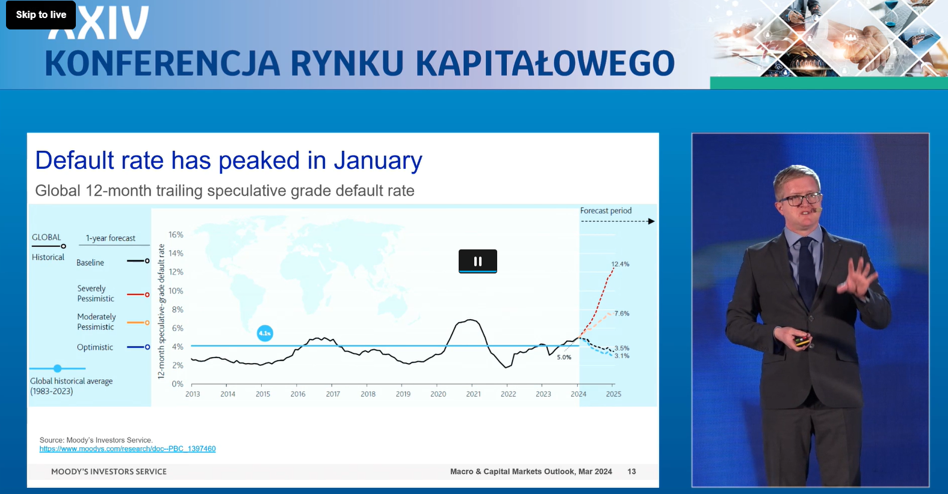Click the Optimistic blue legend marker

pos(147,347)
